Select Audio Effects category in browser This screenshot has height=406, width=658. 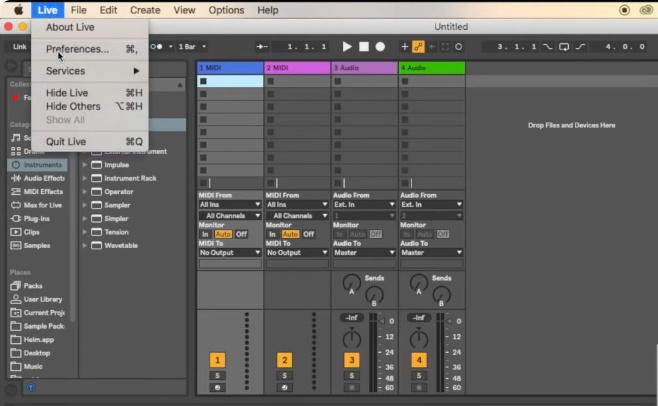point(38,178)
